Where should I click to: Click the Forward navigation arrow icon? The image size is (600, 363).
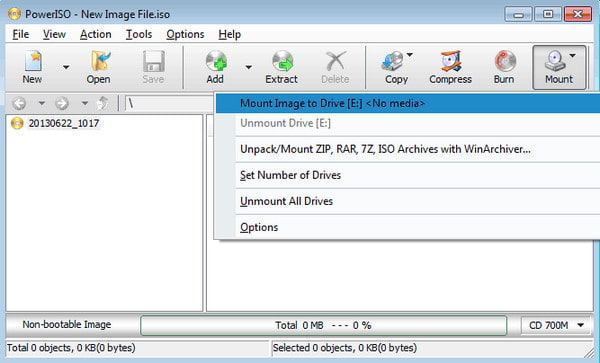pos(62,103)
